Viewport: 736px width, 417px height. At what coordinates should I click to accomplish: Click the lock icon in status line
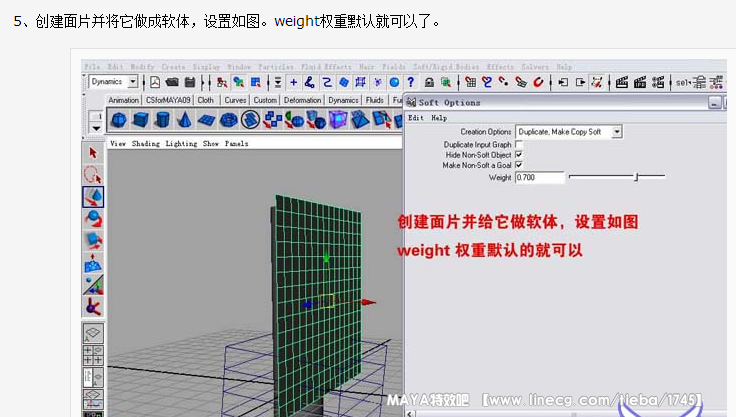pyautogui.click(x=429, y=83)
